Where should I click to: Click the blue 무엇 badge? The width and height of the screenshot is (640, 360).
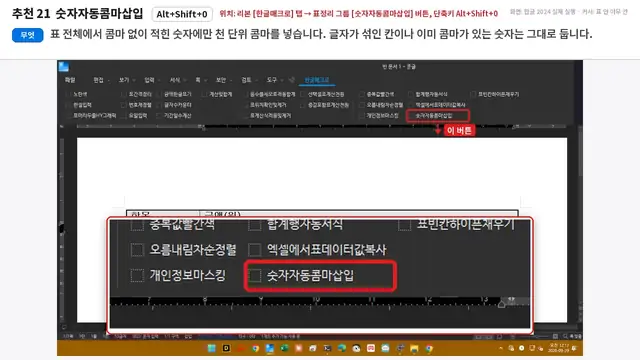(28, 35)
